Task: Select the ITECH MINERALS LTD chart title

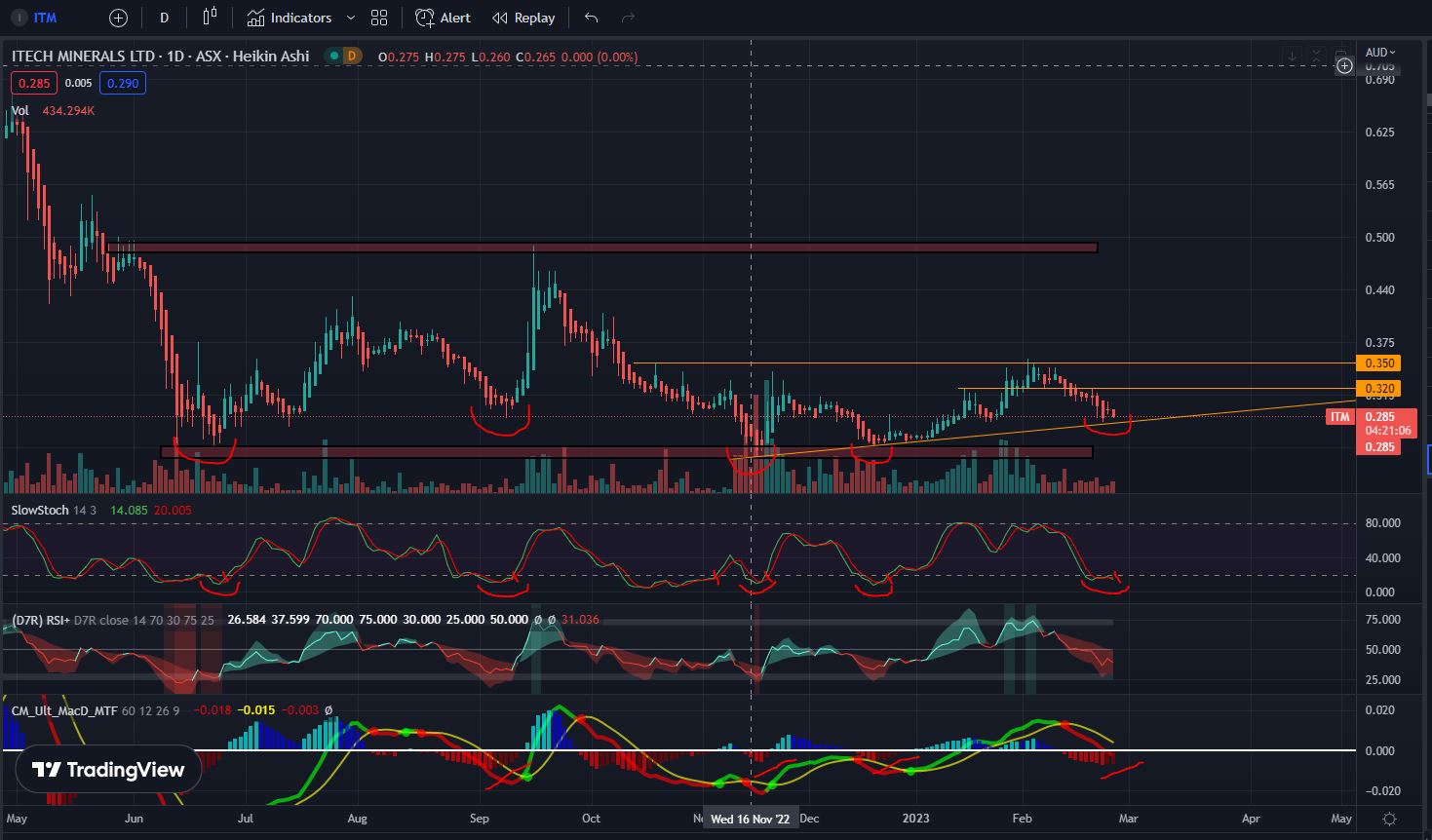Action: pos(160,57)
